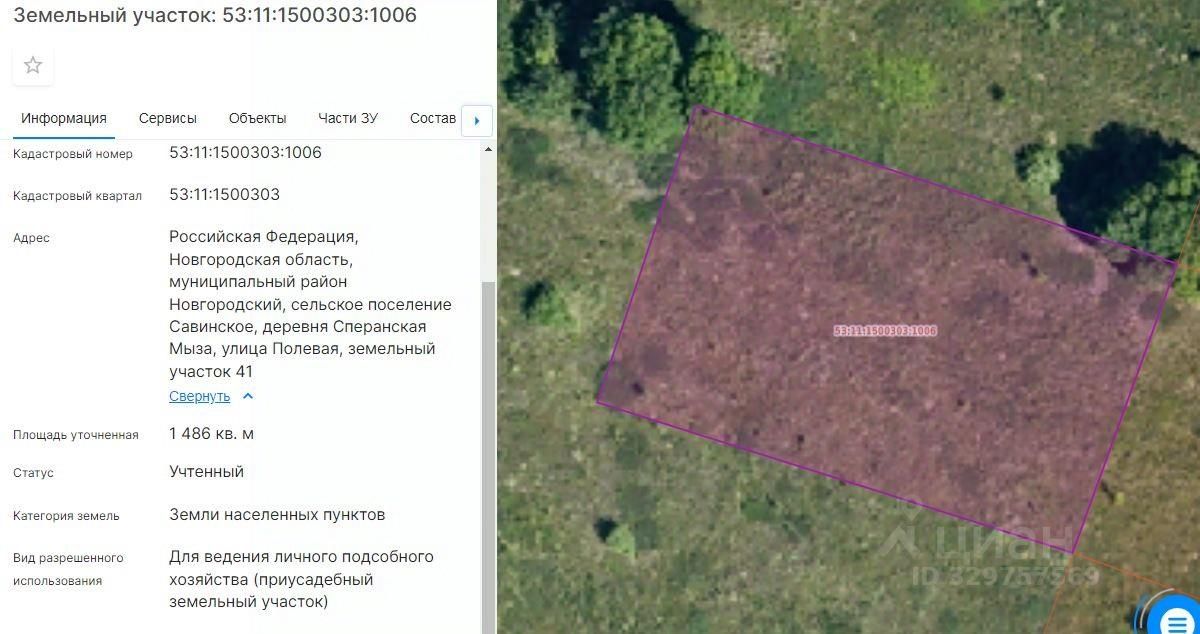
Task: Click the Учтенный status value
Action: [x=206, y=471]
